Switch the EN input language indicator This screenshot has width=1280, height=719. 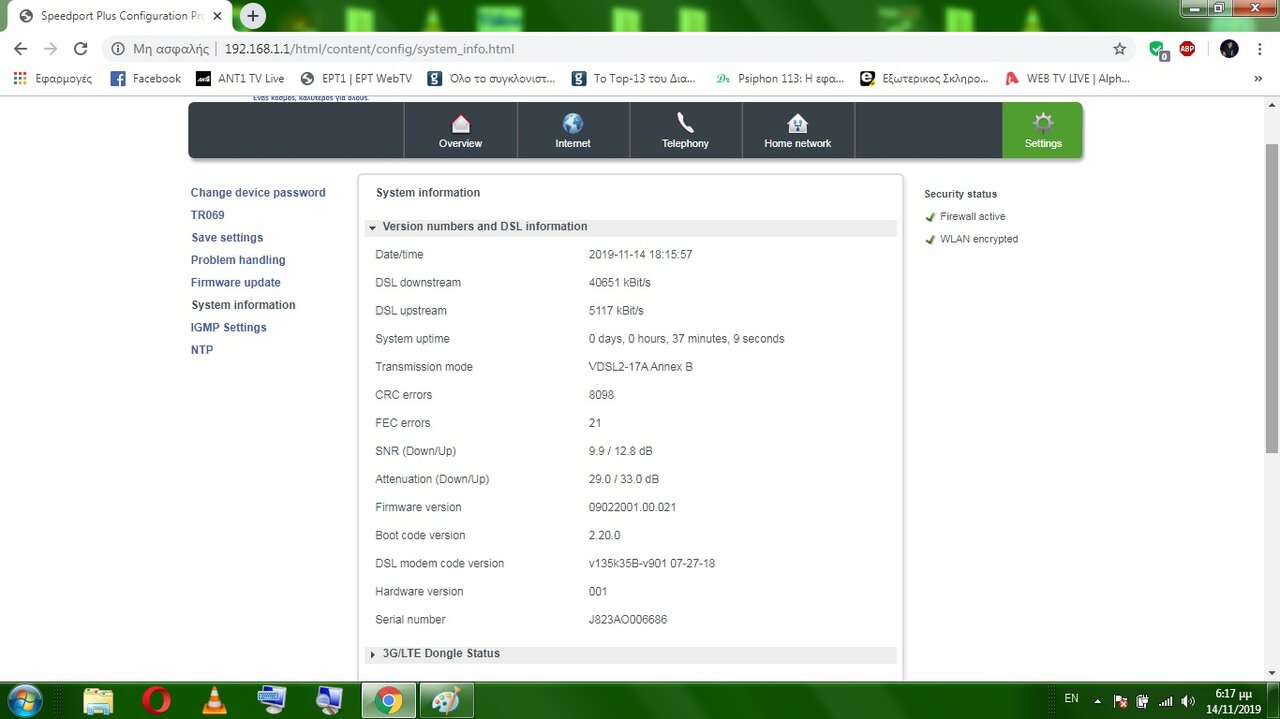(1071, 699)
